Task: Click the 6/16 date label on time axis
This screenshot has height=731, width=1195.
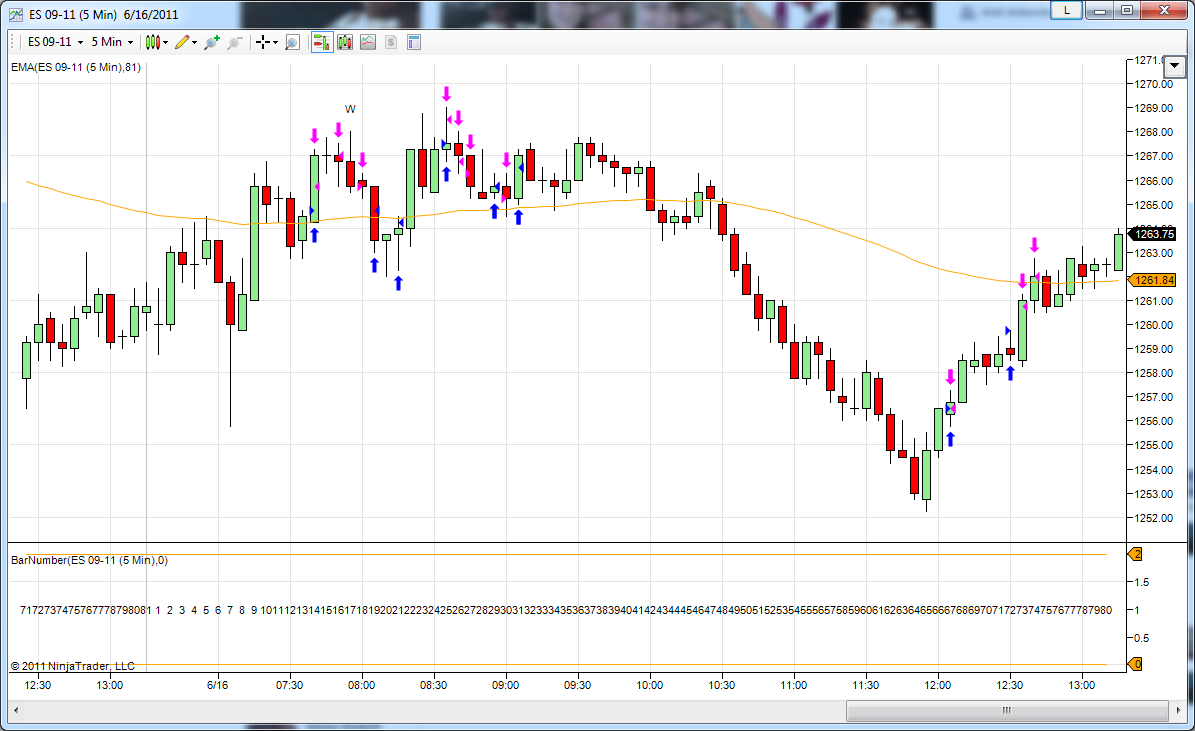Action: (217, 685)
